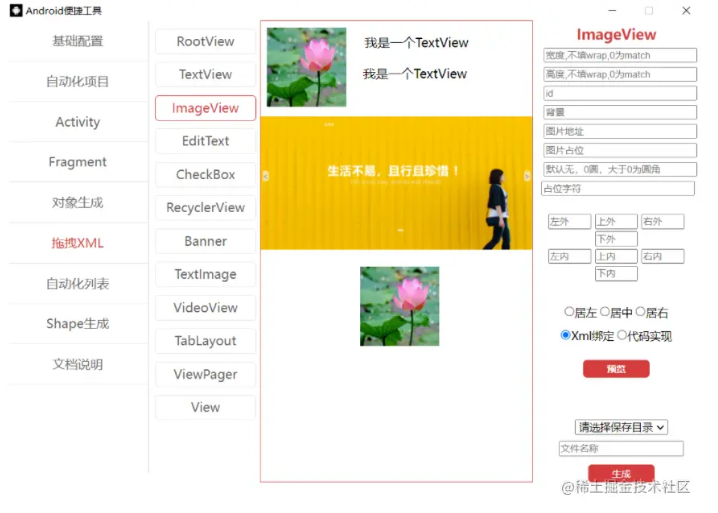This screenshot has height=513, width=718.
Task: Focus the height input field (高度)
Action: point(620,74)
